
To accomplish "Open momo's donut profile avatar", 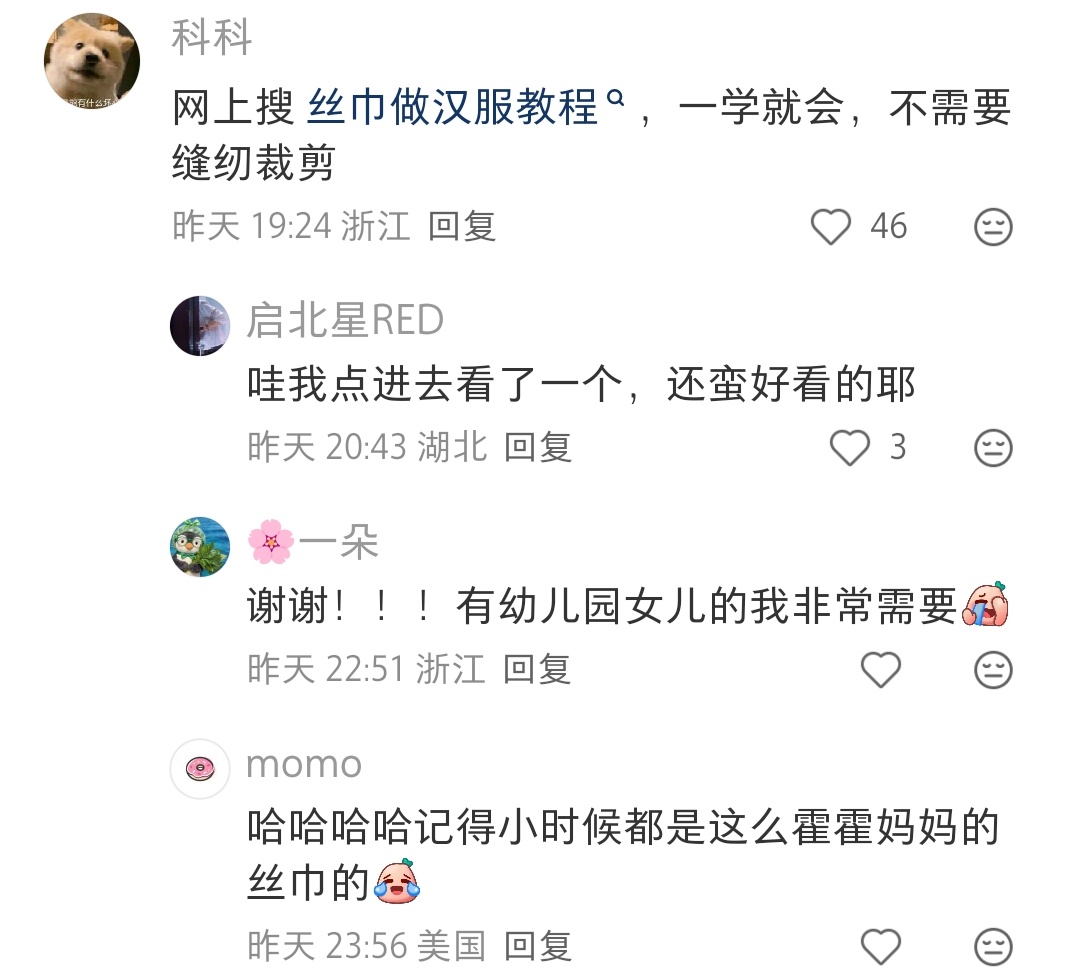I will pos(200,769).
